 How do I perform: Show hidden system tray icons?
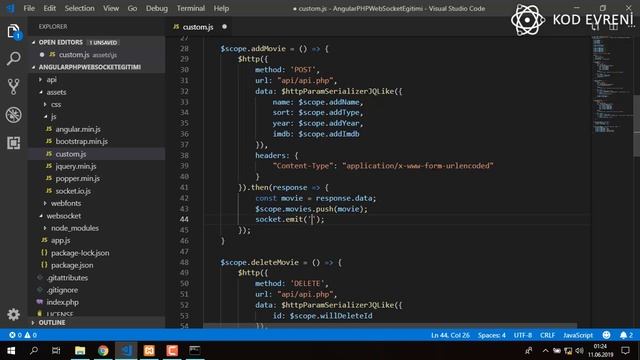tap(545, 351)
